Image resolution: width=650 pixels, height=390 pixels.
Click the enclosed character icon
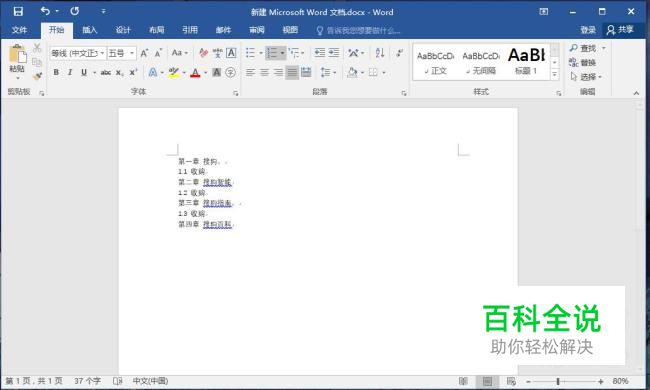click(x=230, y=73)
